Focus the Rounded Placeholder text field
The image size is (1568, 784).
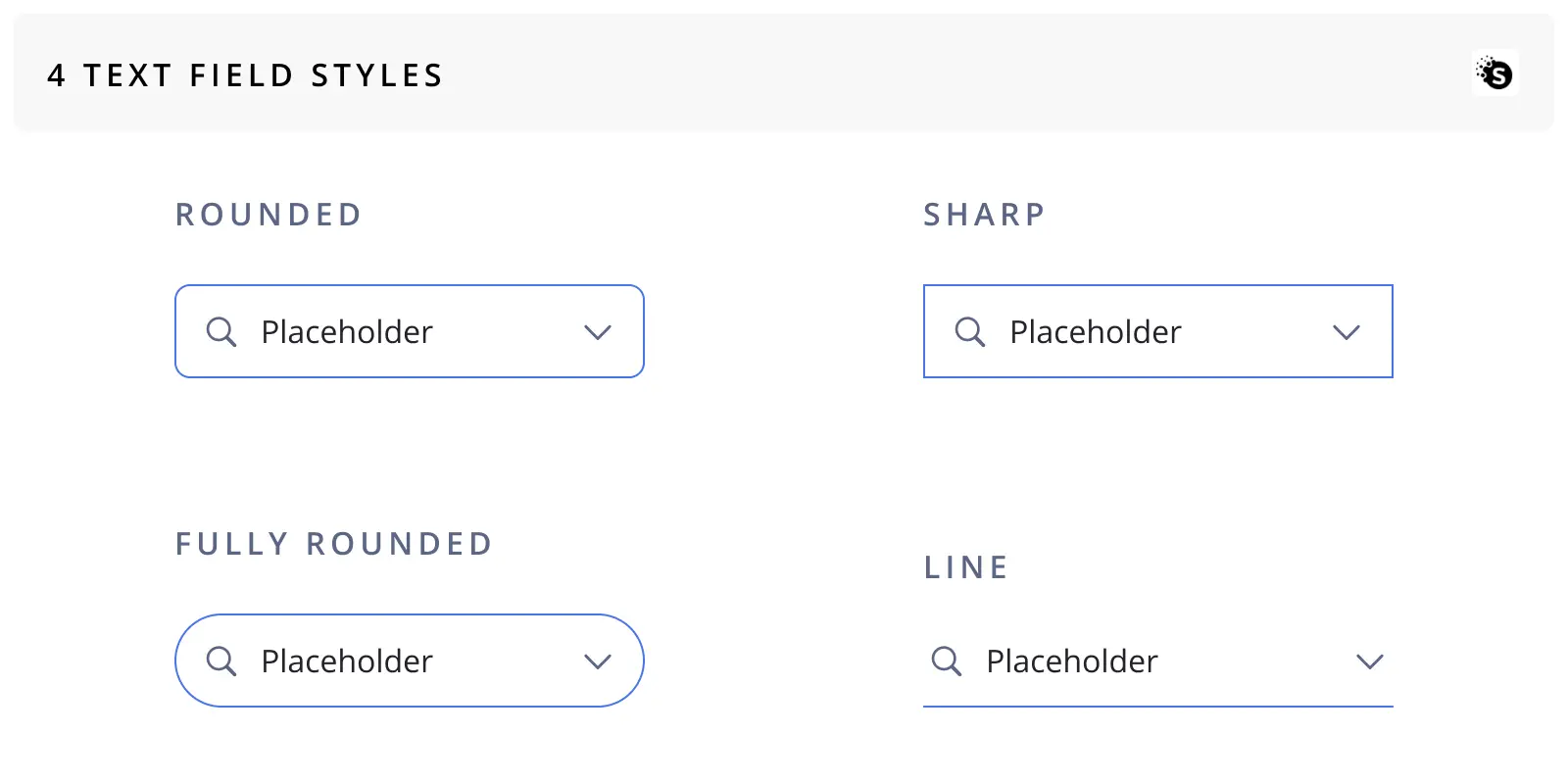click(x=410, y=331)
